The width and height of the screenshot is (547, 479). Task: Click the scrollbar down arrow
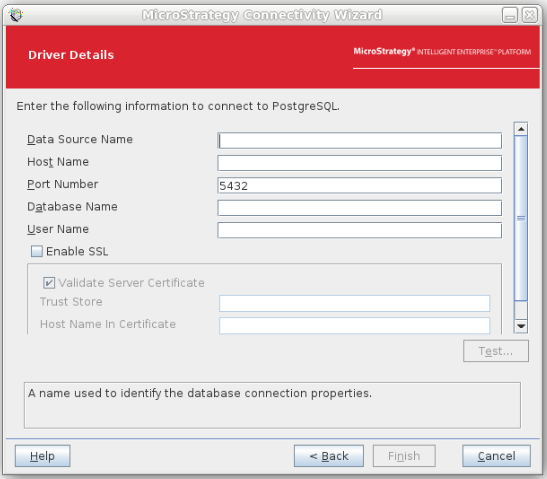[x=521, y=326]
